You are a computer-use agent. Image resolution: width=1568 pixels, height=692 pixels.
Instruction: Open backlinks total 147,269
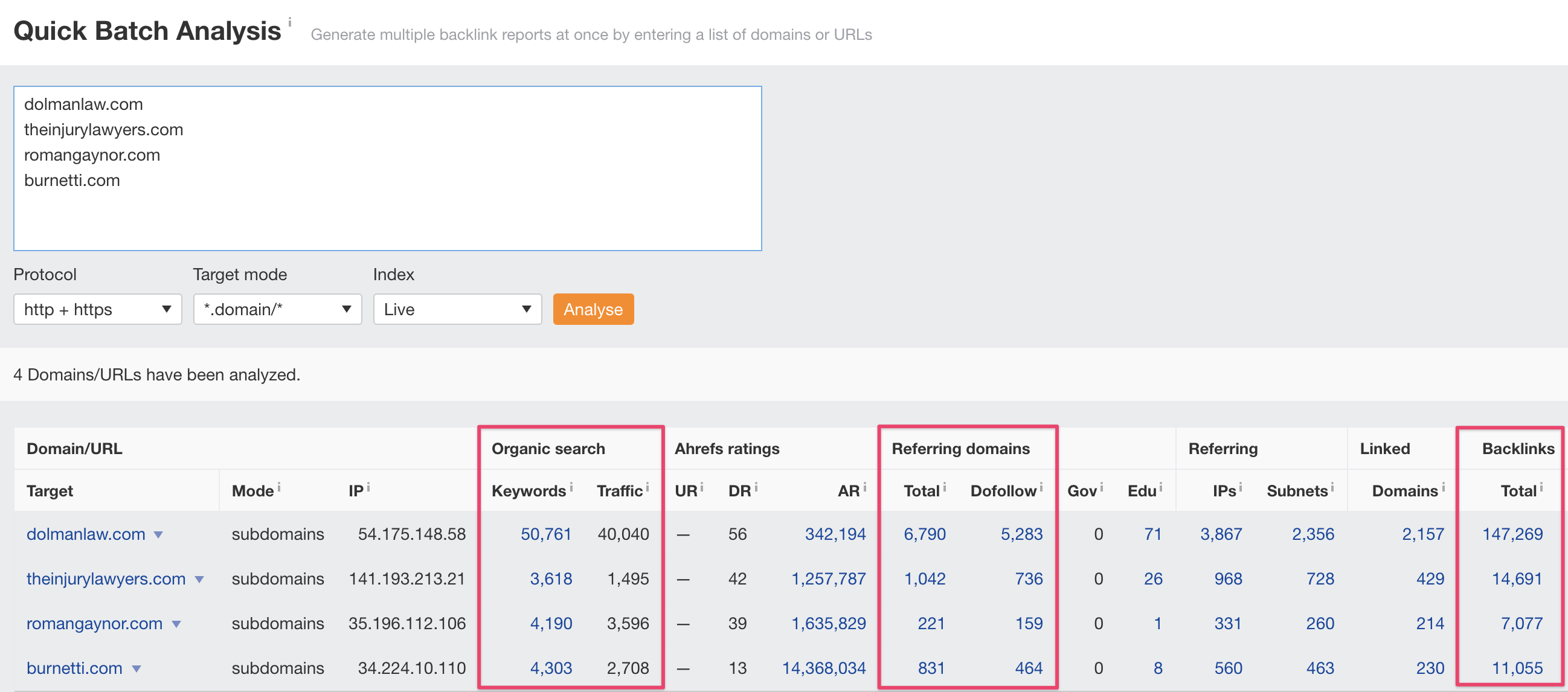[x=1512, y=534]
